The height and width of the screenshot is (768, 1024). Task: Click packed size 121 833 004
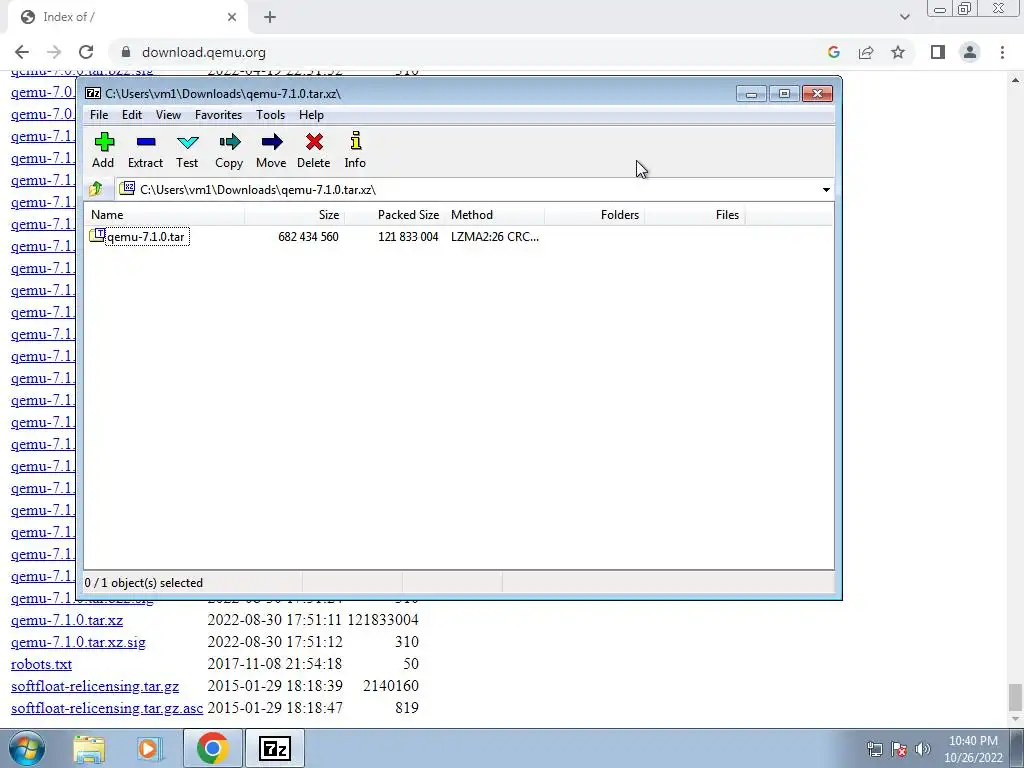point(408,237)
